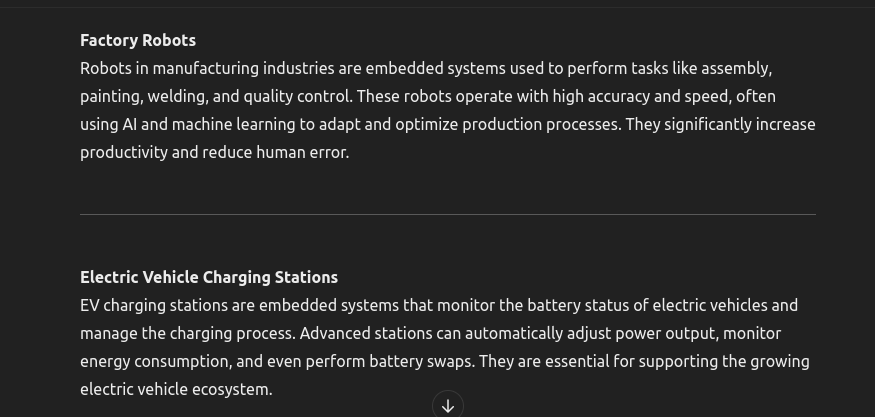Click the line starting "manage the charging process"

[430, 334]
